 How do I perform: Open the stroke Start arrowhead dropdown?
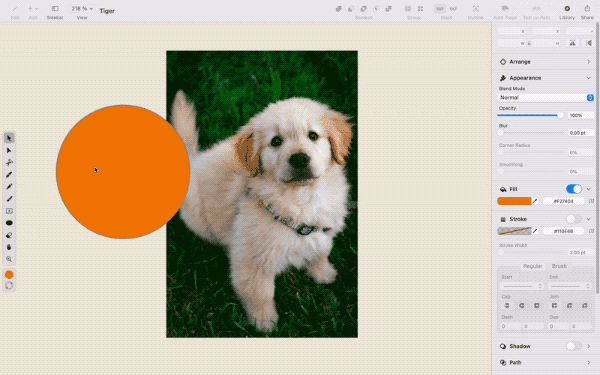click(x=522, y=286)
